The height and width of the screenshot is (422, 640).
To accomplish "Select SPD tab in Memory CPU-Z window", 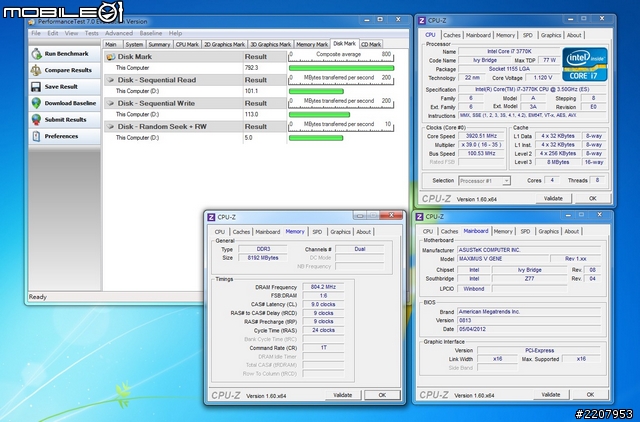I will tap(317, 232).
